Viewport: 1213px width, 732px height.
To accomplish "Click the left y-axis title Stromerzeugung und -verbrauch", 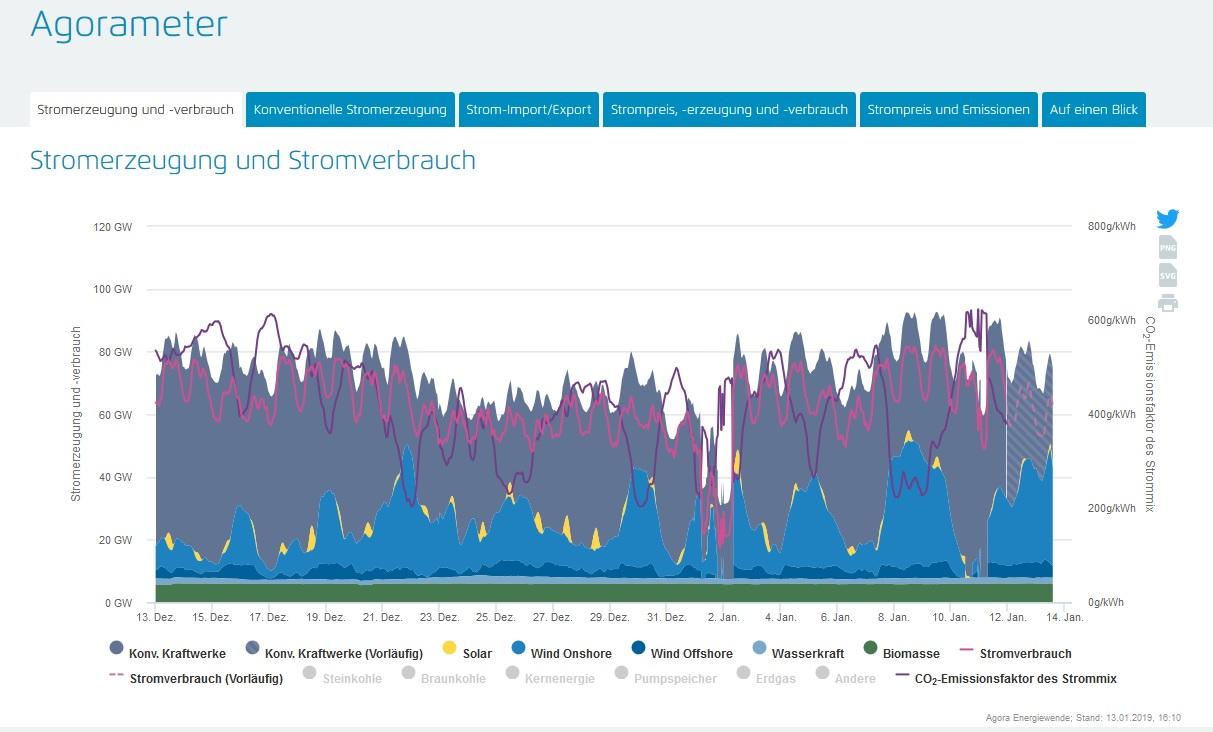I will [x=76, y=414].
